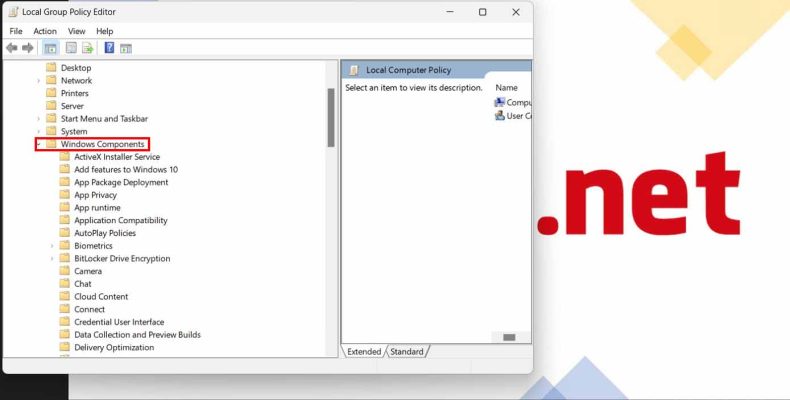
Task: Click the blue Help toolbar icon
Action: point(109,48)
